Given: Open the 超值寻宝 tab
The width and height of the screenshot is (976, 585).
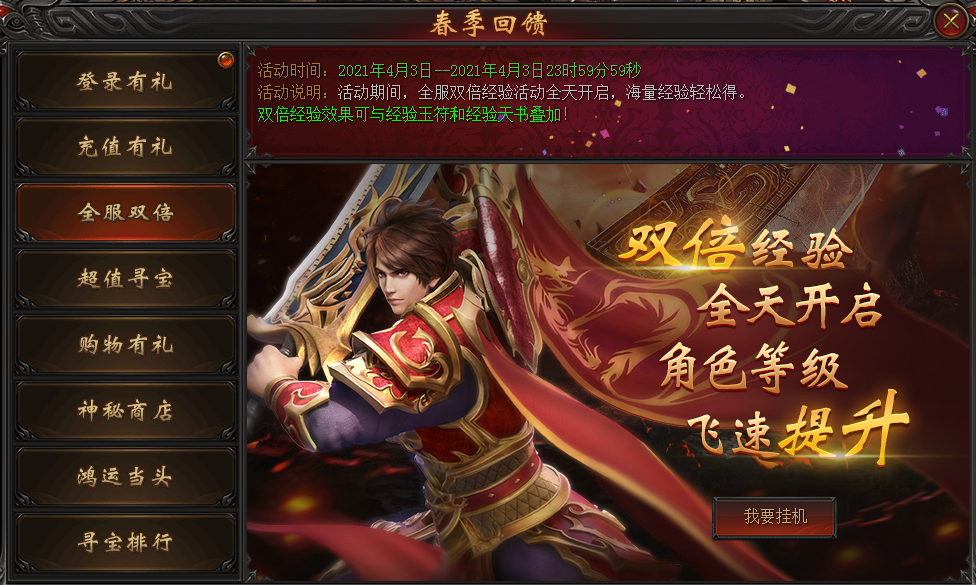Looking at the screenshot, I should click(125, 279).
